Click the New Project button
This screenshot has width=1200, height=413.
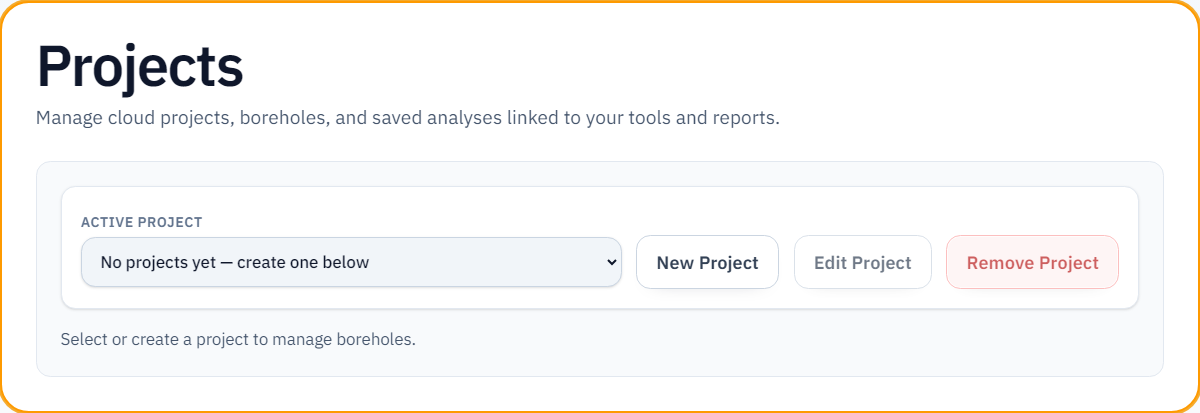707,263
